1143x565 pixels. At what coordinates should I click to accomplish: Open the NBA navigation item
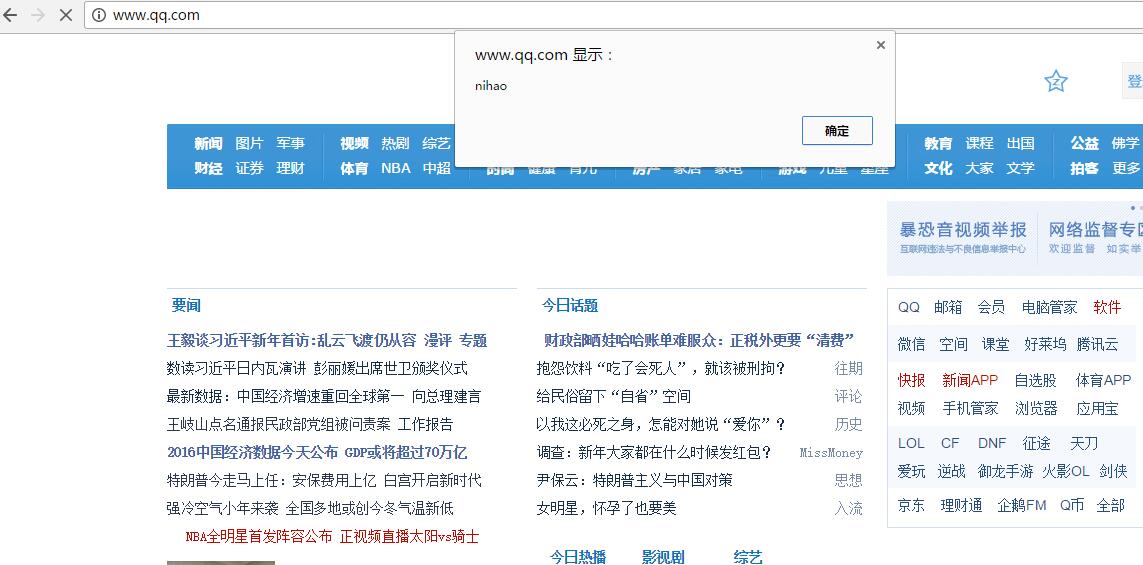(x=396, y=168)
